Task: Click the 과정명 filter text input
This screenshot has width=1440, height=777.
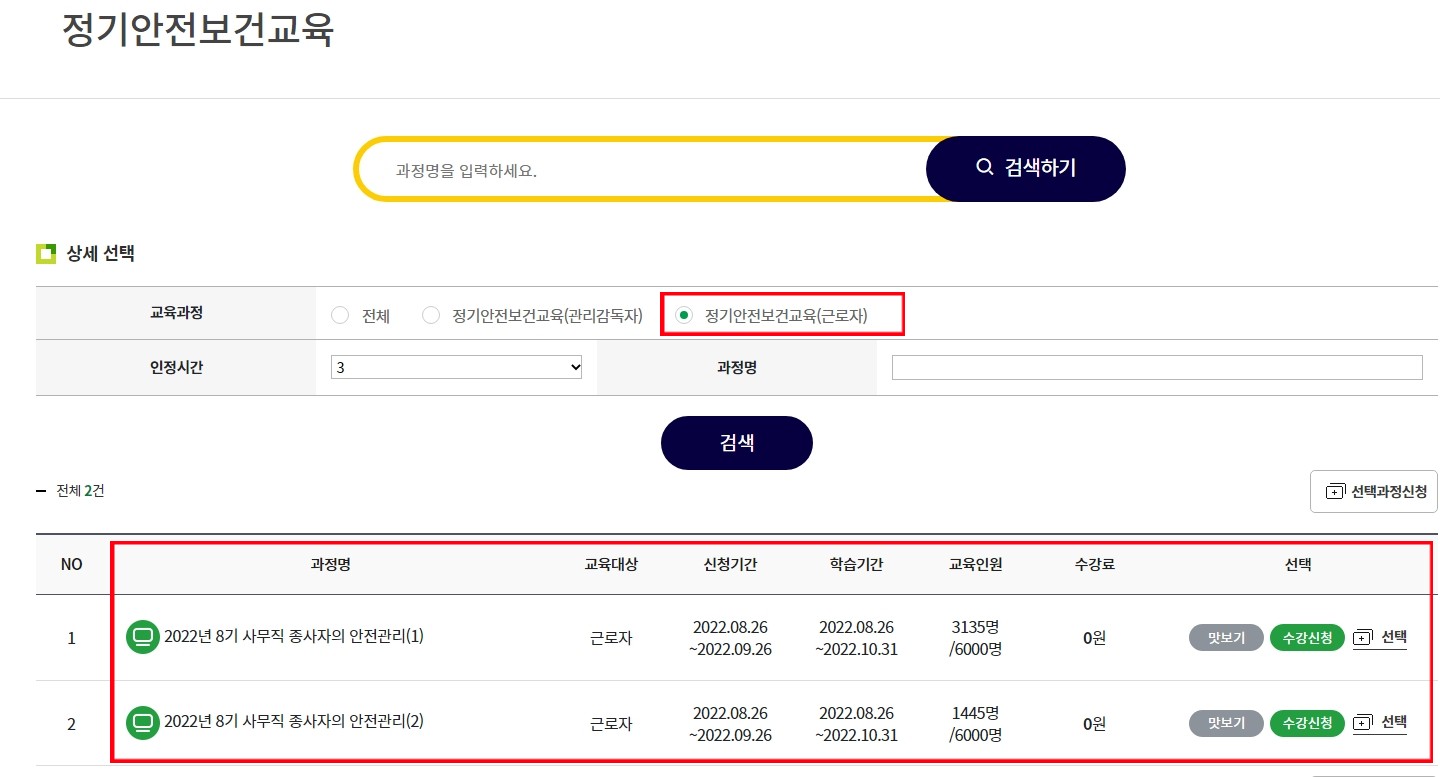Action: click(x=1157, y=368)
